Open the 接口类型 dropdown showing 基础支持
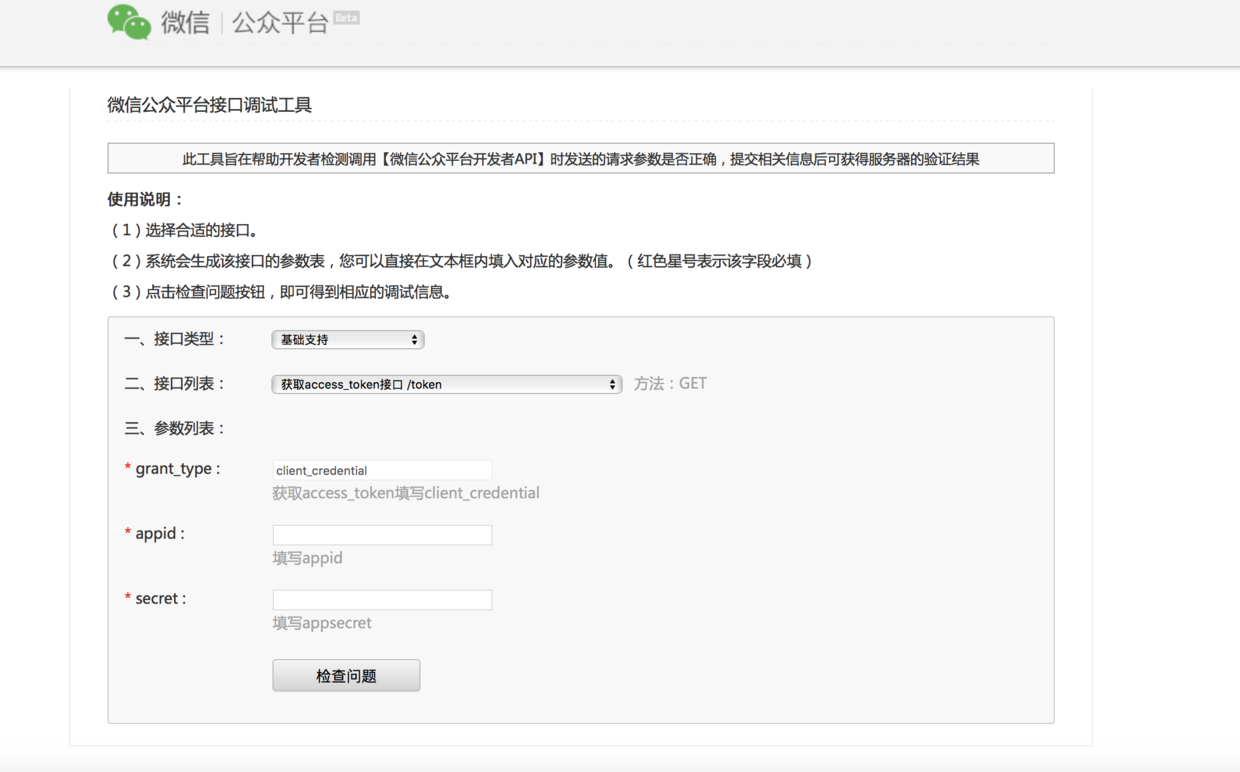The height and width of the screenshot is (772, 1240). [x=348, y=340]
